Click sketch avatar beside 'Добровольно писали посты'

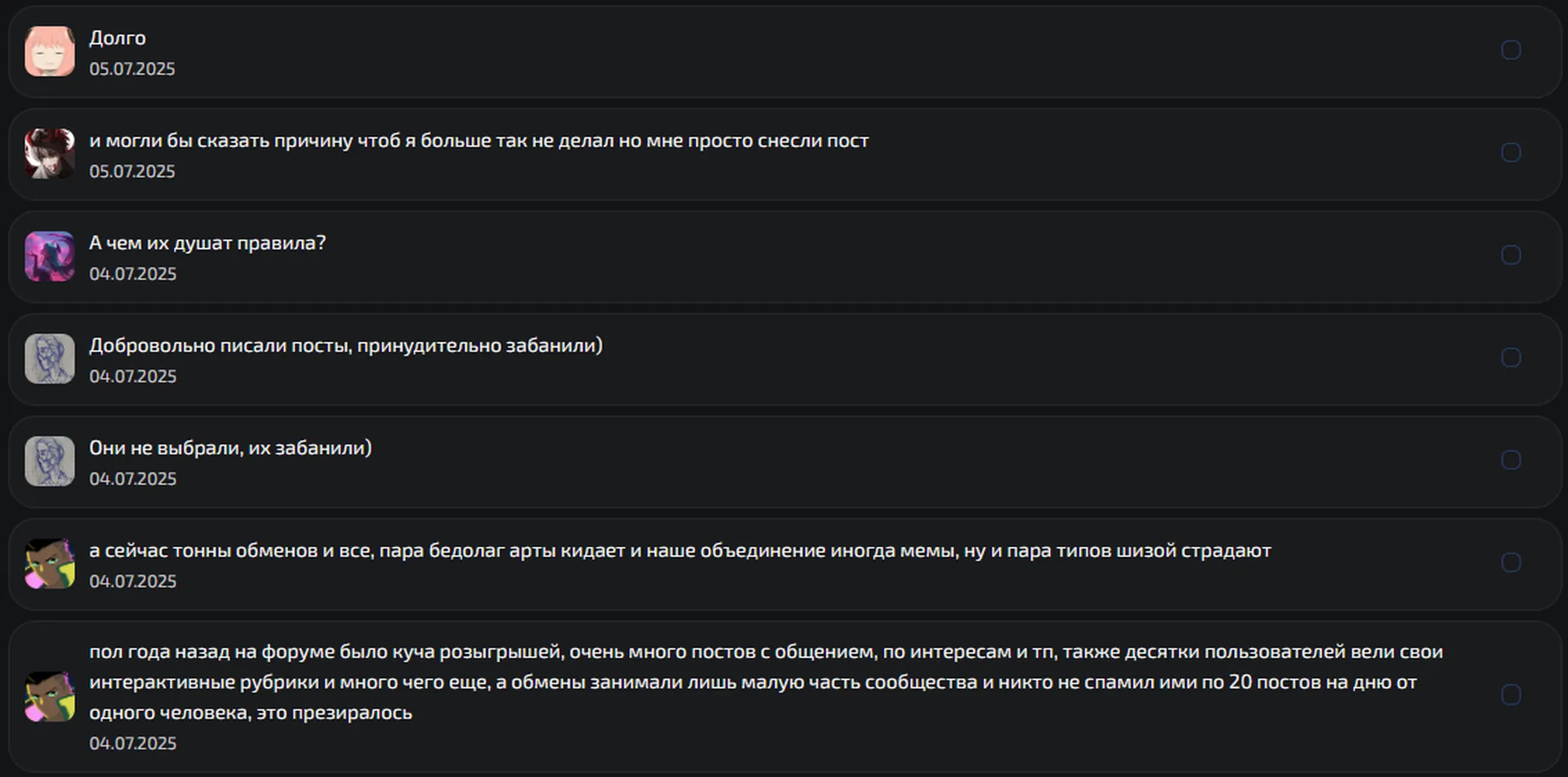pos(50,359)
